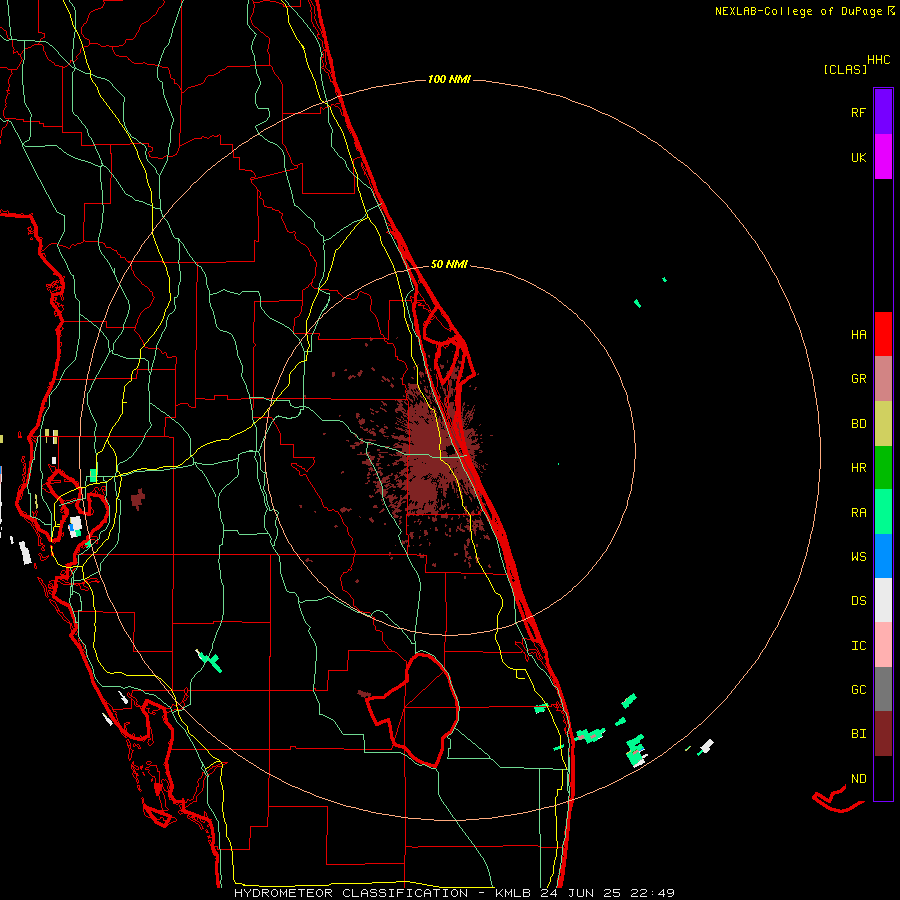Viewport: 900px width, 900px height.
Task: Click the 'UK' legend label
Action: pos(858,157)
